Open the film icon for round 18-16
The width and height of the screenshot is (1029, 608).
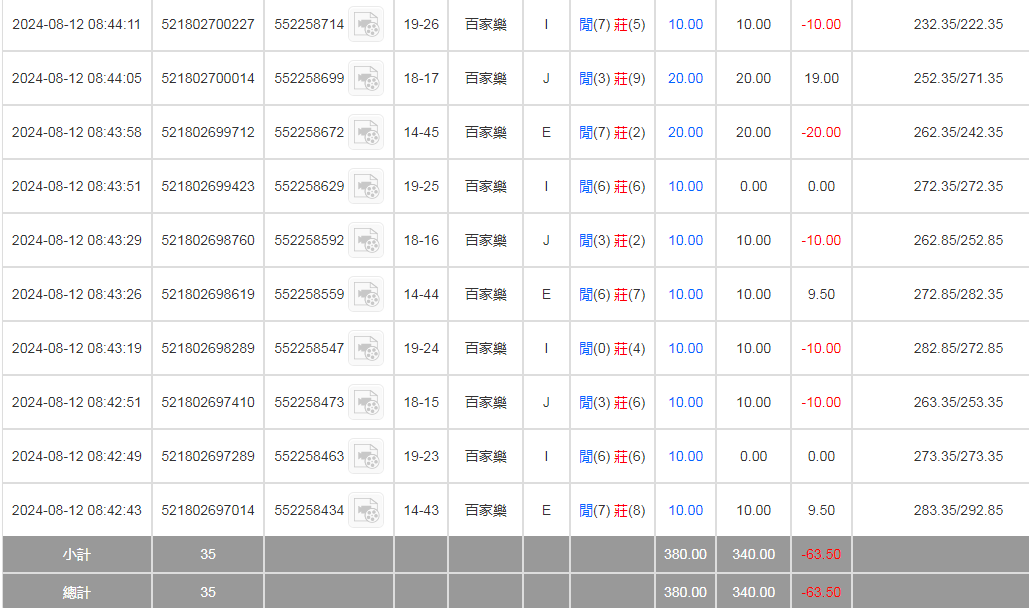[367, 240]
